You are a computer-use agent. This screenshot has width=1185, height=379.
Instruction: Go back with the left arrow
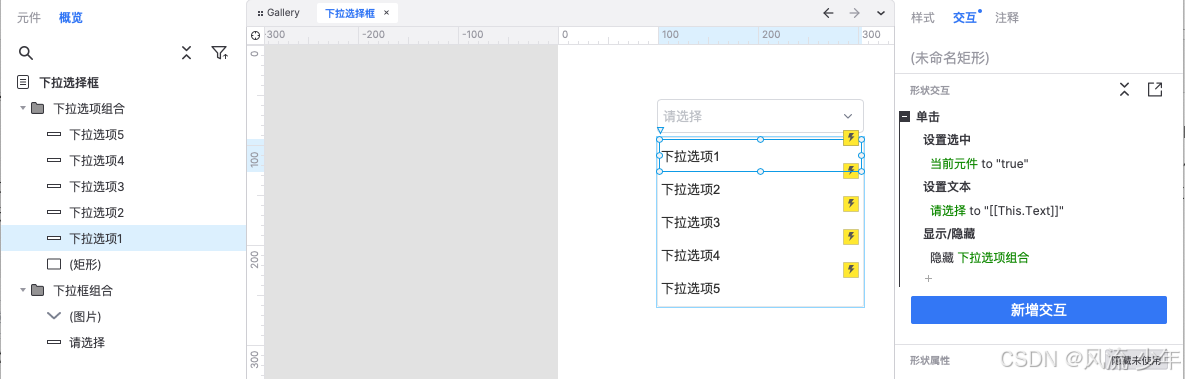pos(828,13)
